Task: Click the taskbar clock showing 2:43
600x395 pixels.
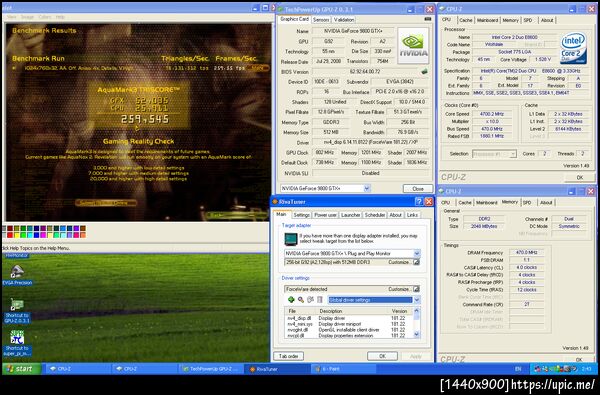Action: pyautogui.click(x=587, y=369)
